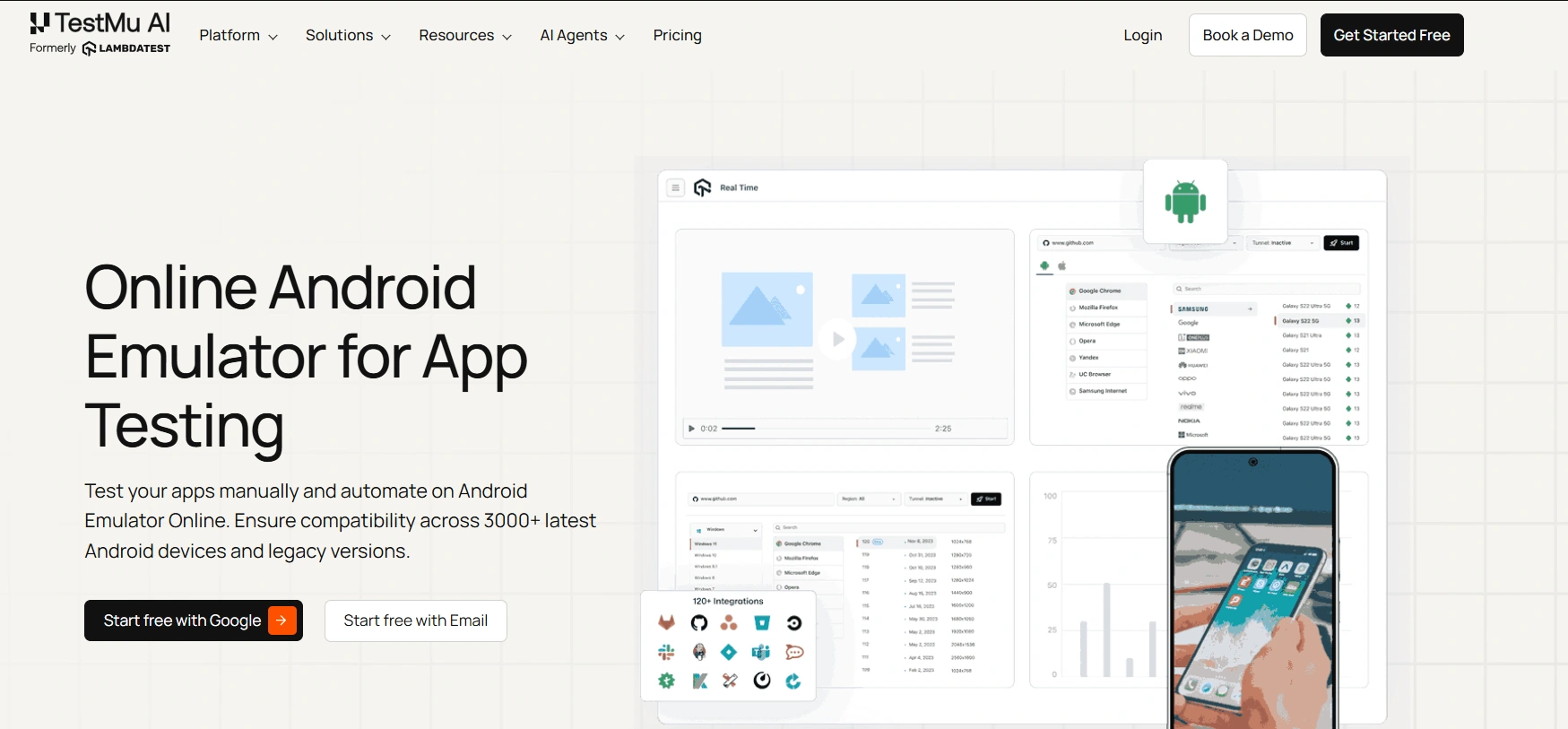Select the Google brand in device brands
The height and width of the screenshot is (729, 1568).
[1189, 323]
